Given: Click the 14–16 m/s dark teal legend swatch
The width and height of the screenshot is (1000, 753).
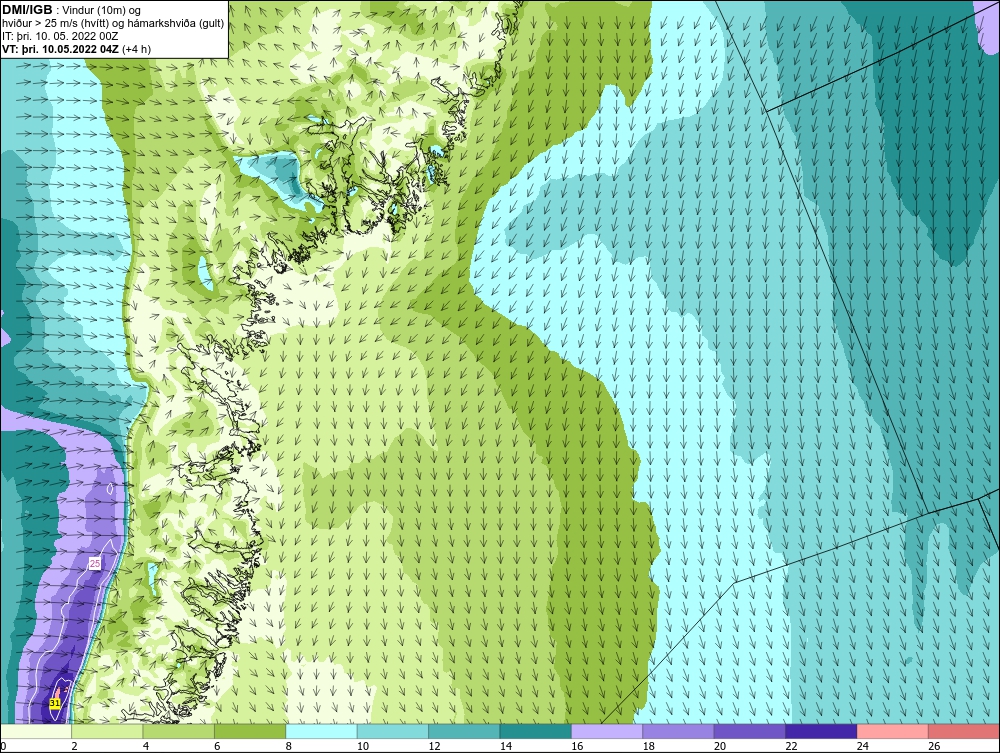Looking at the screenshot, I should [x=536, y=731].
